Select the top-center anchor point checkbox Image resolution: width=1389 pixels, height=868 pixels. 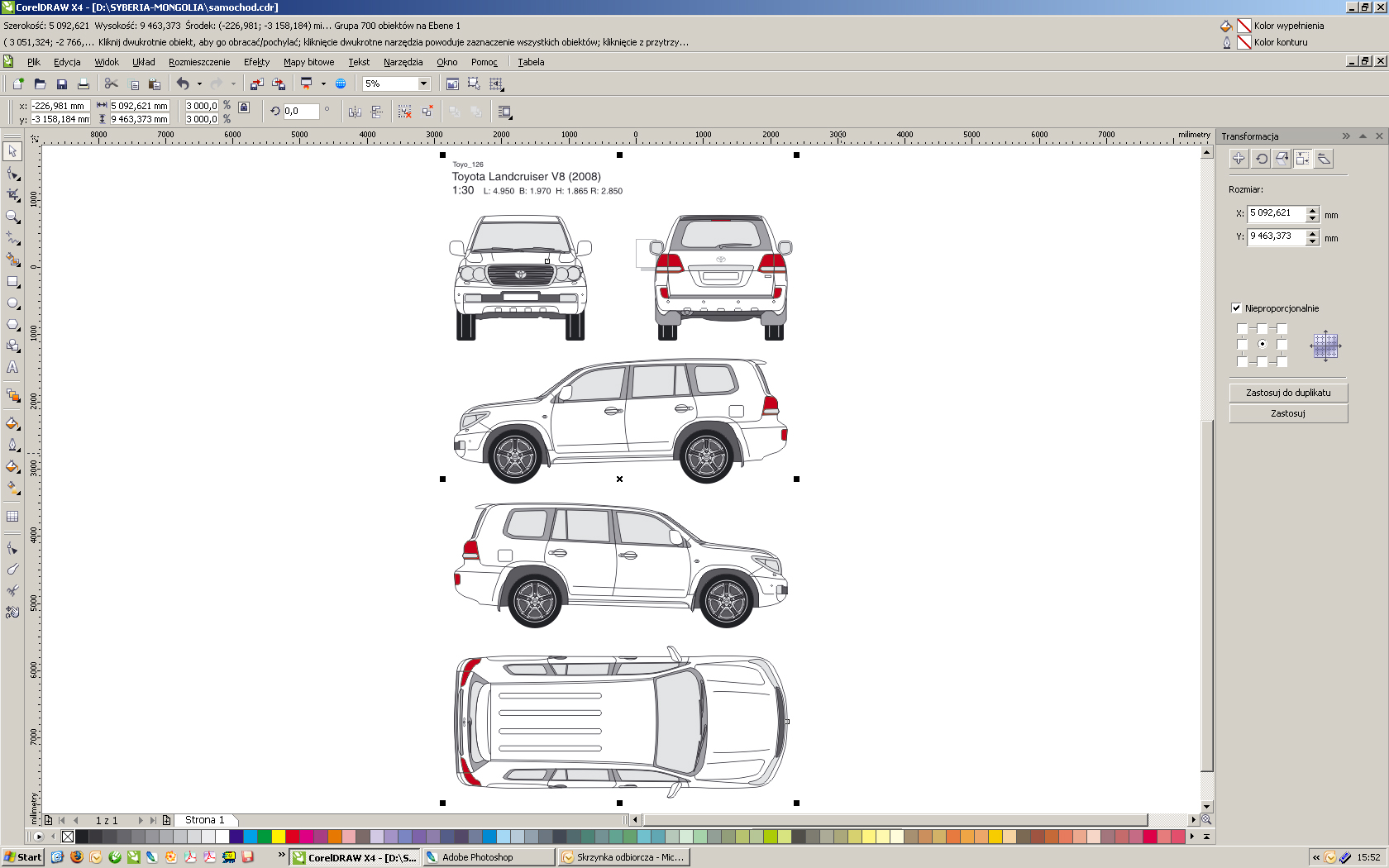(1262, 328)
